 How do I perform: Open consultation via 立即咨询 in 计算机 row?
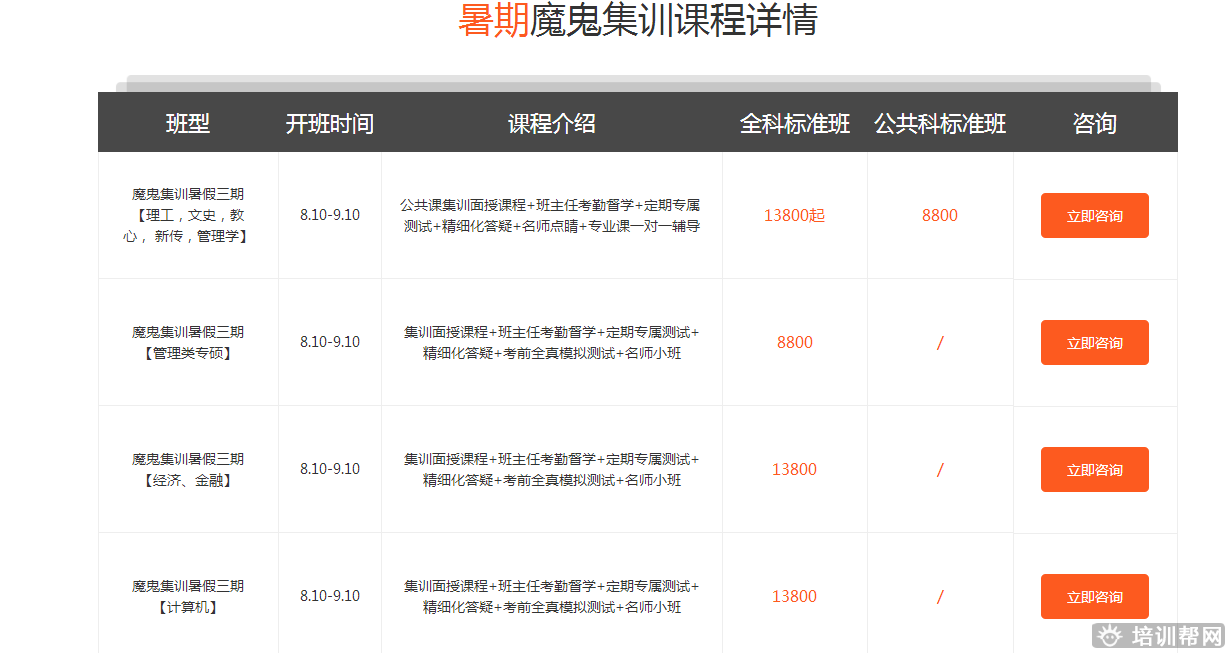(1094, 597)
